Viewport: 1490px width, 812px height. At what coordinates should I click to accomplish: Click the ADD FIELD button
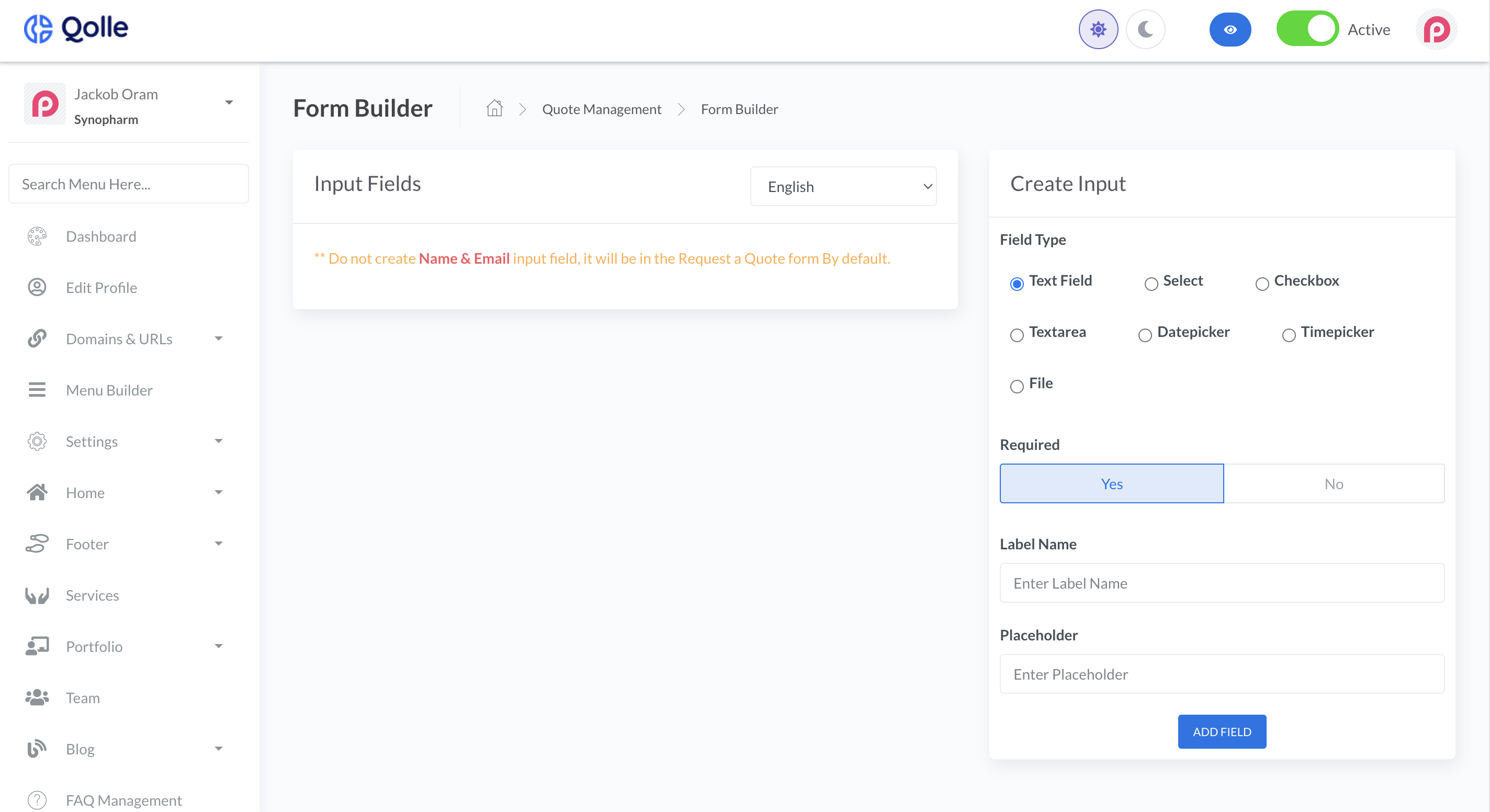1222,731
